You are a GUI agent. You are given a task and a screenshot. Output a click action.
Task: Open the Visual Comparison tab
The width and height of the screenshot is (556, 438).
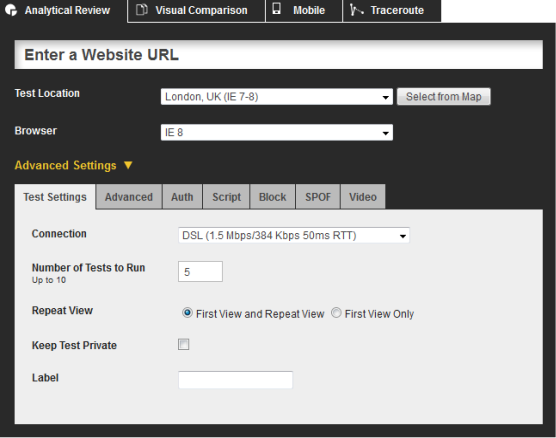[196, 11]
